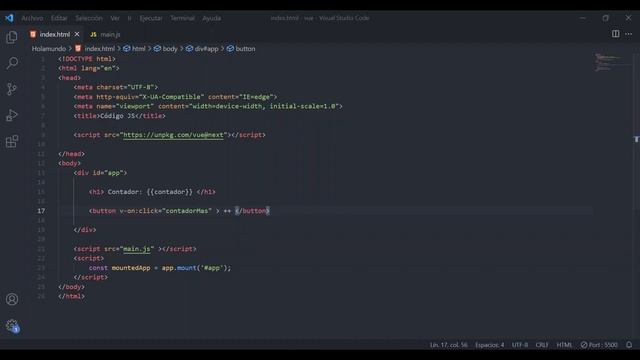Open the Ayuda menu
640x360 pixels.
point(211,18)
